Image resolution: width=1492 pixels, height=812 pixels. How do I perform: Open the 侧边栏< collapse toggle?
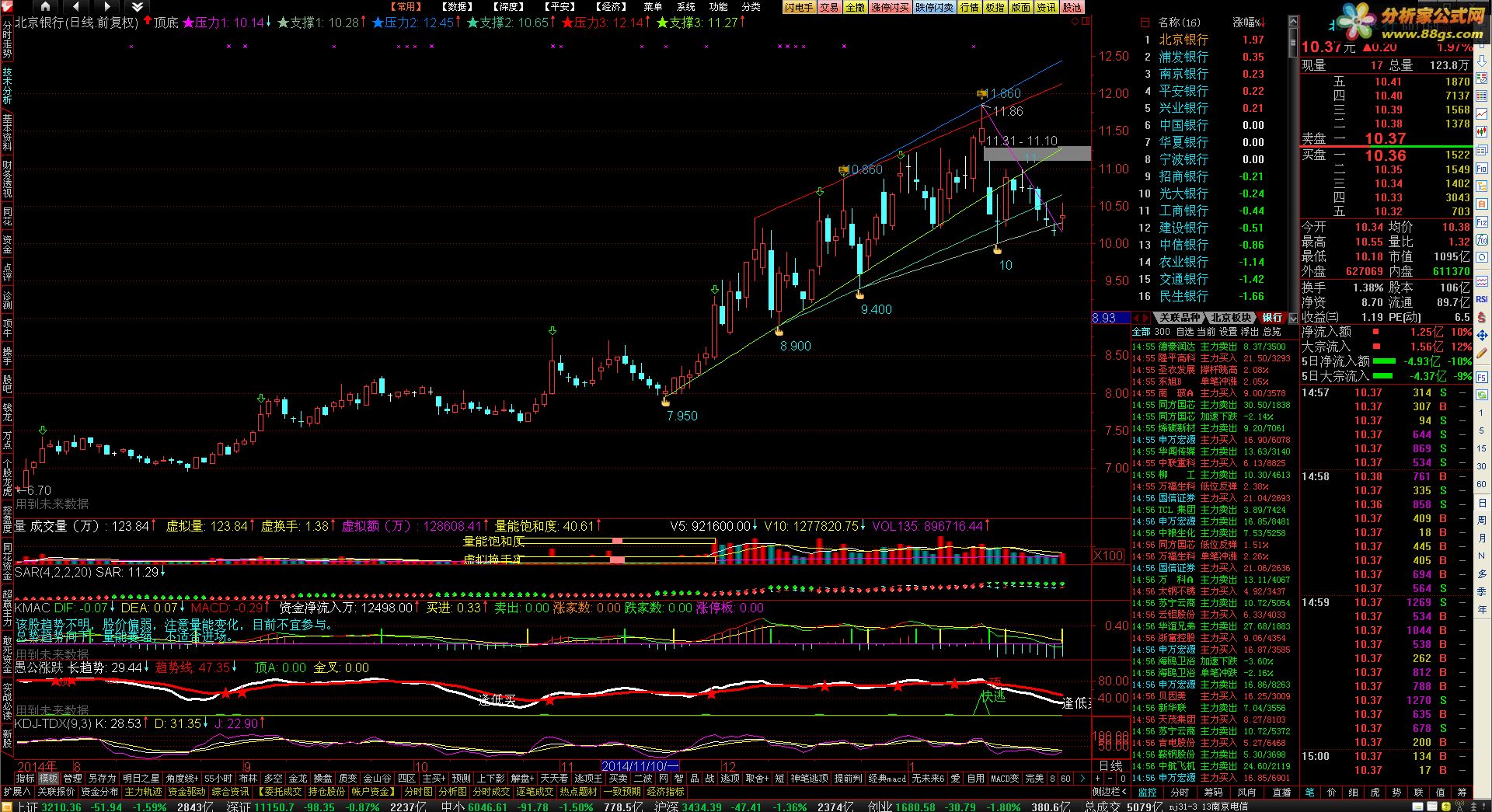1110,792
